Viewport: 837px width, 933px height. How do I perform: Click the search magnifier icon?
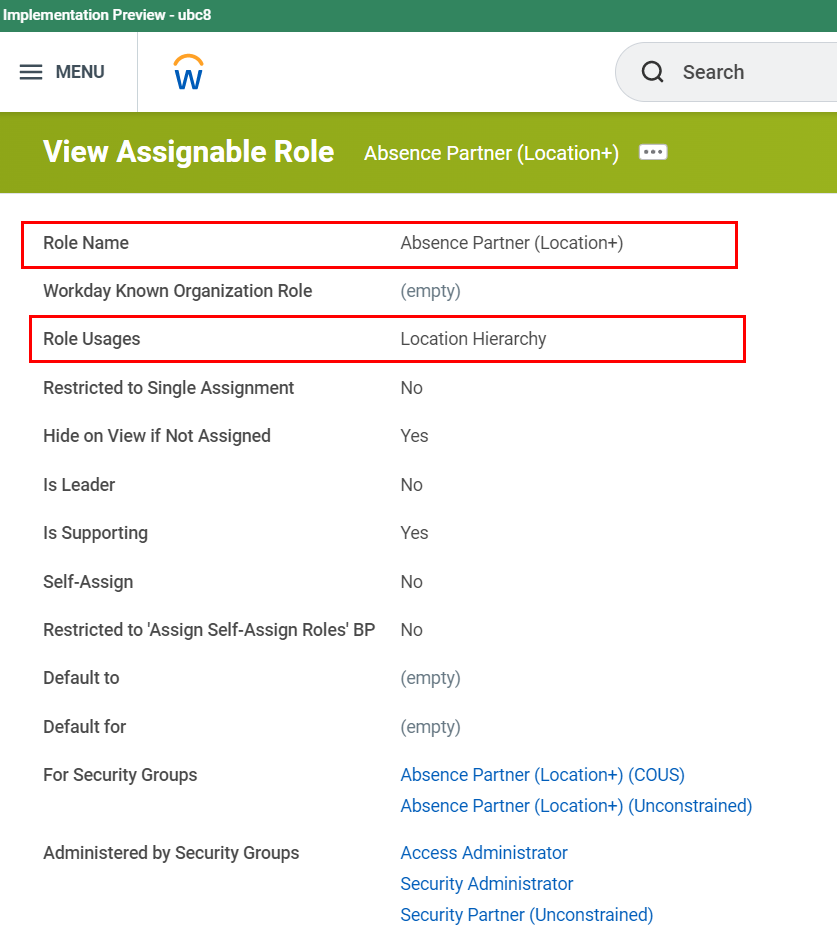(653, 72)
